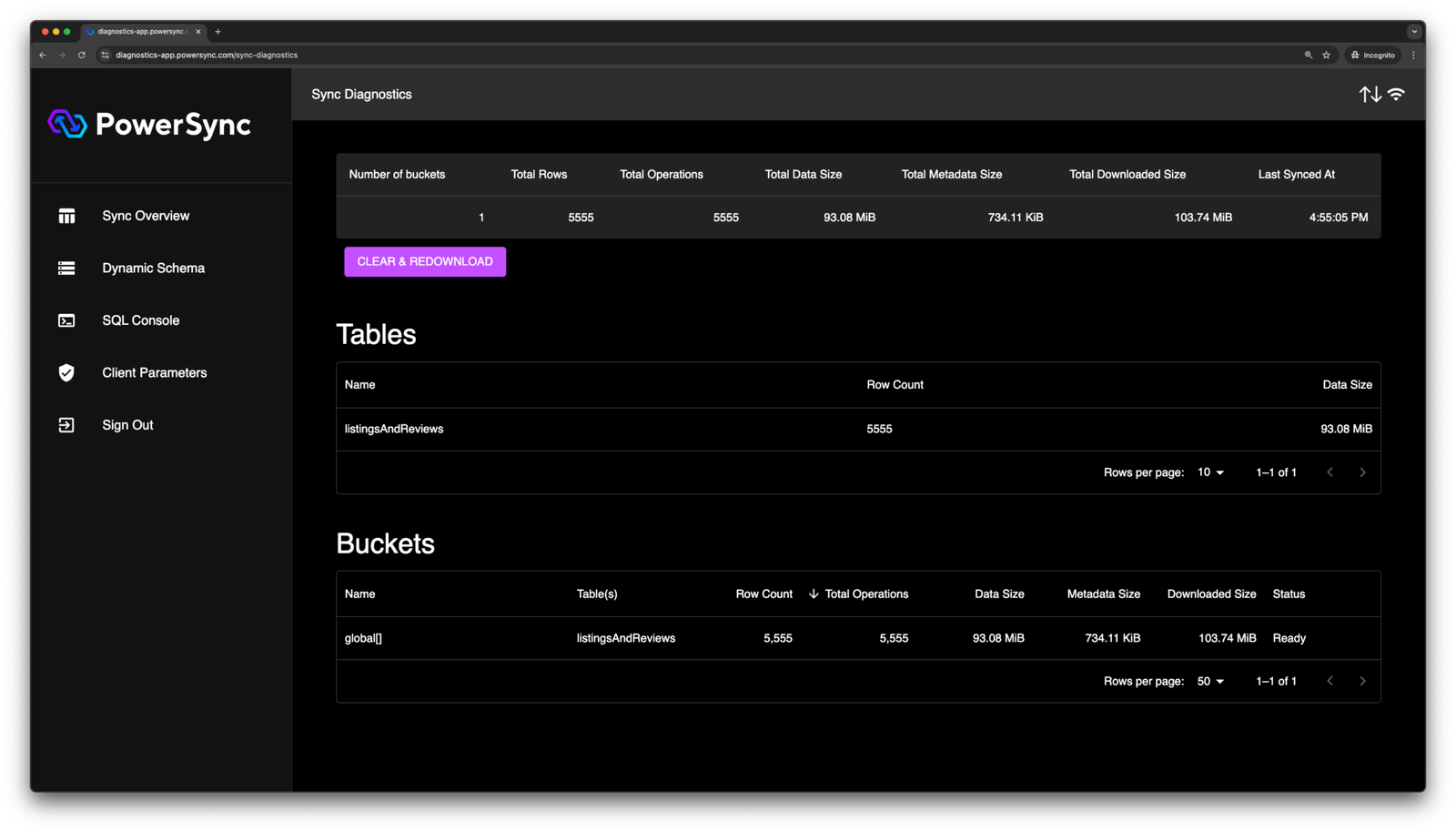Click the browser forward arrow
Image resolution: width=1456 pixels, height=832 pixels.
[x=62, y=55]
